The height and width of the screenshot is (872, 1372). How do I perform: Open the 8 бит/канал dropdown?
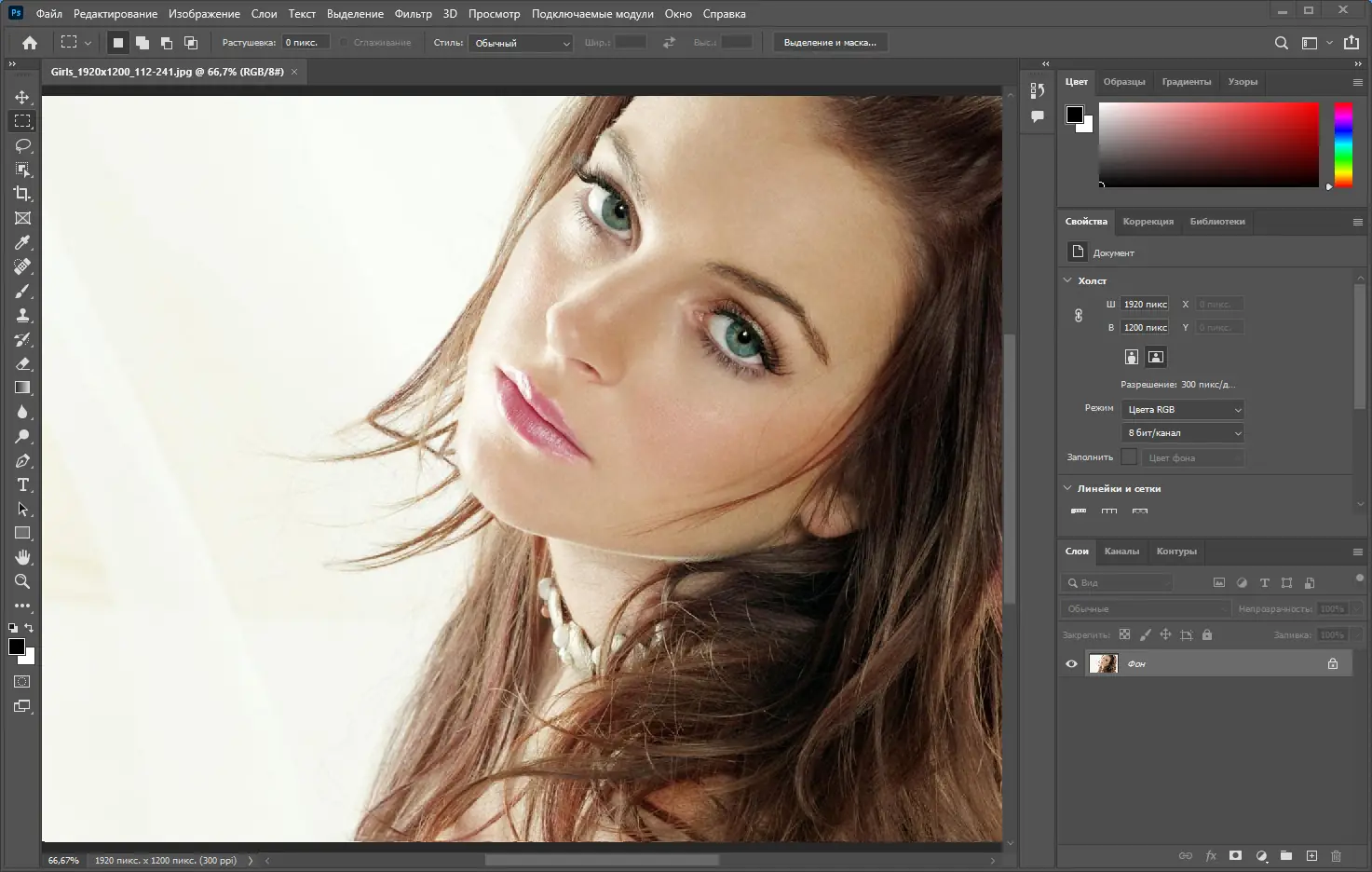tap(1181, 432)
